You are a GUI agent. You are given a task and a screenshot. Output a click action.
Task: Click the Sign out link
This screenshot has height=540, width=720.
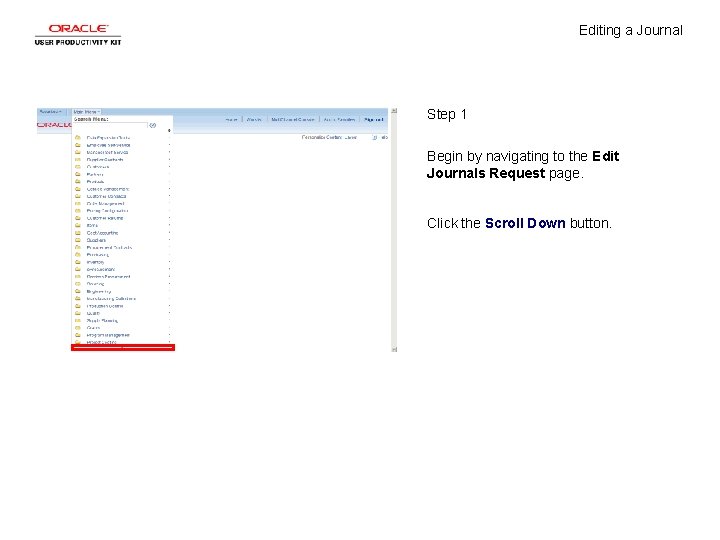tap(374, 120)
